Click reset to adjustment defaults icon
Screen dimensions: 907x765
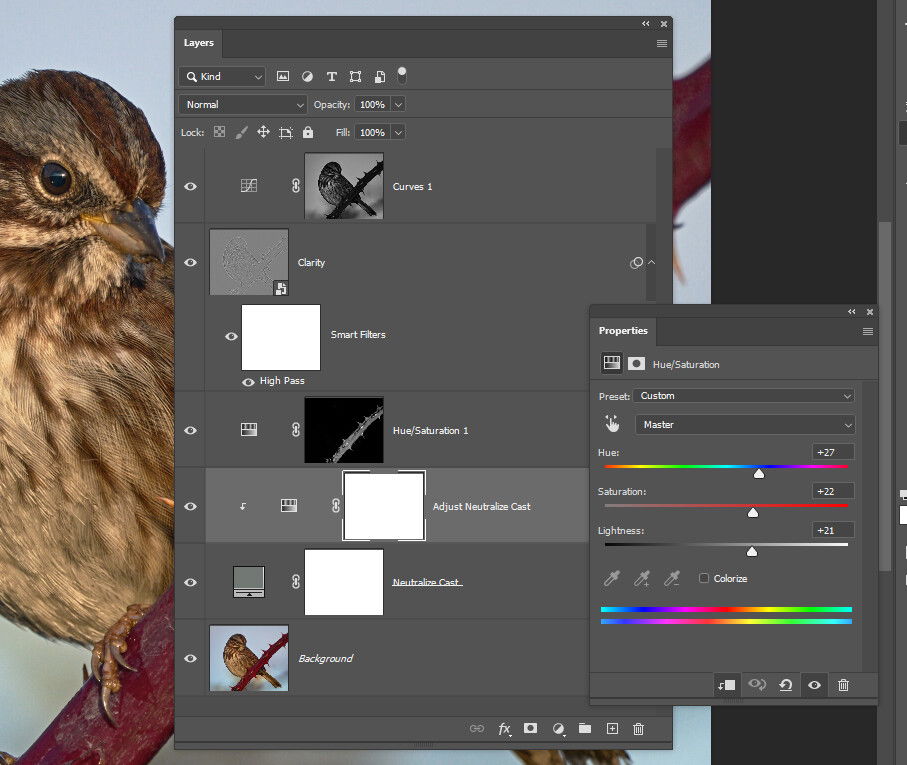tap(786, 685)
